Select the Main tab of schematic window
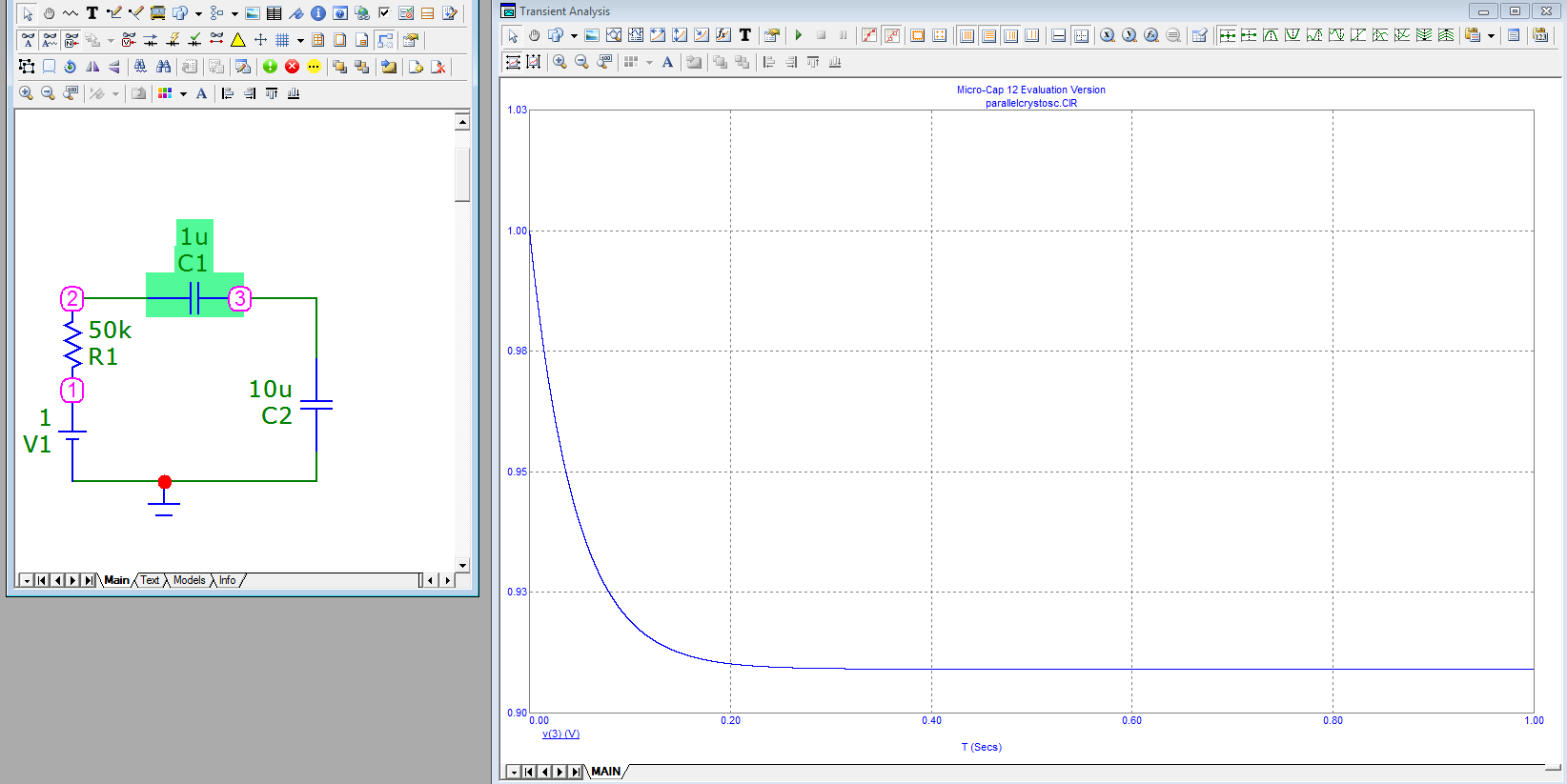Image resolution: width=1567 pixels, height=784 pixels. [116, 580]
